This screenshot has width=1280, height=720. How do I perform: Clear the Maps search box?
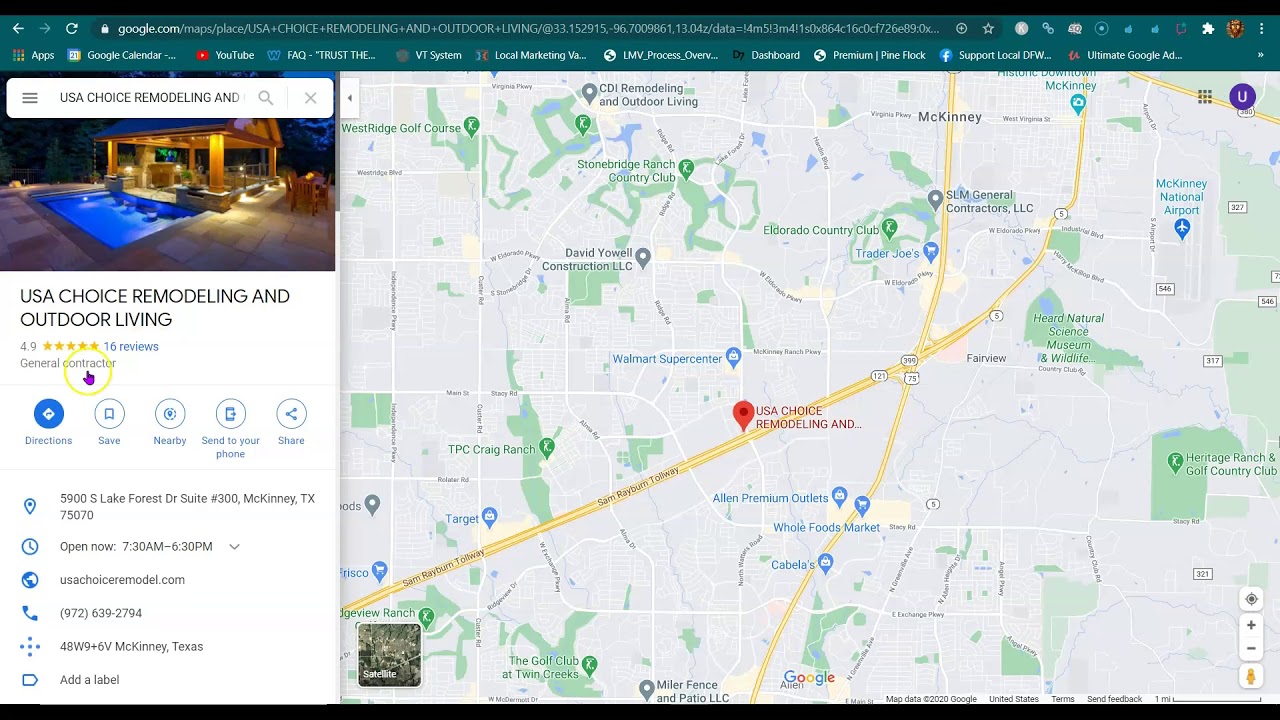(x=310, y=98)
